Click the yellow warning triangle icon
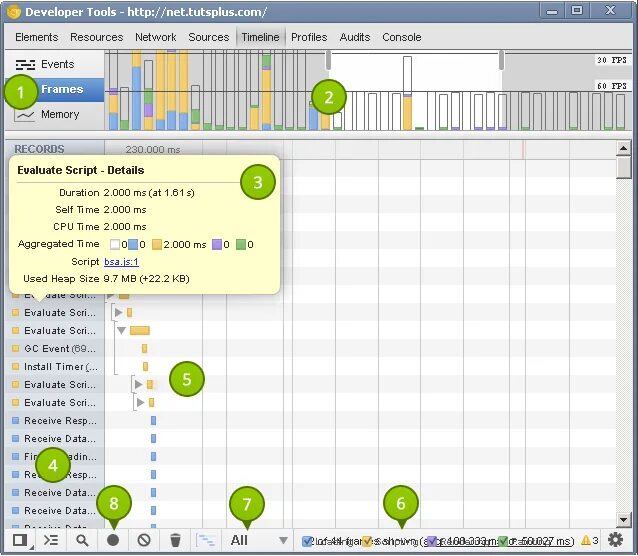Image resolution: width=638 pixels, height=556 pixels. point(586,540)
